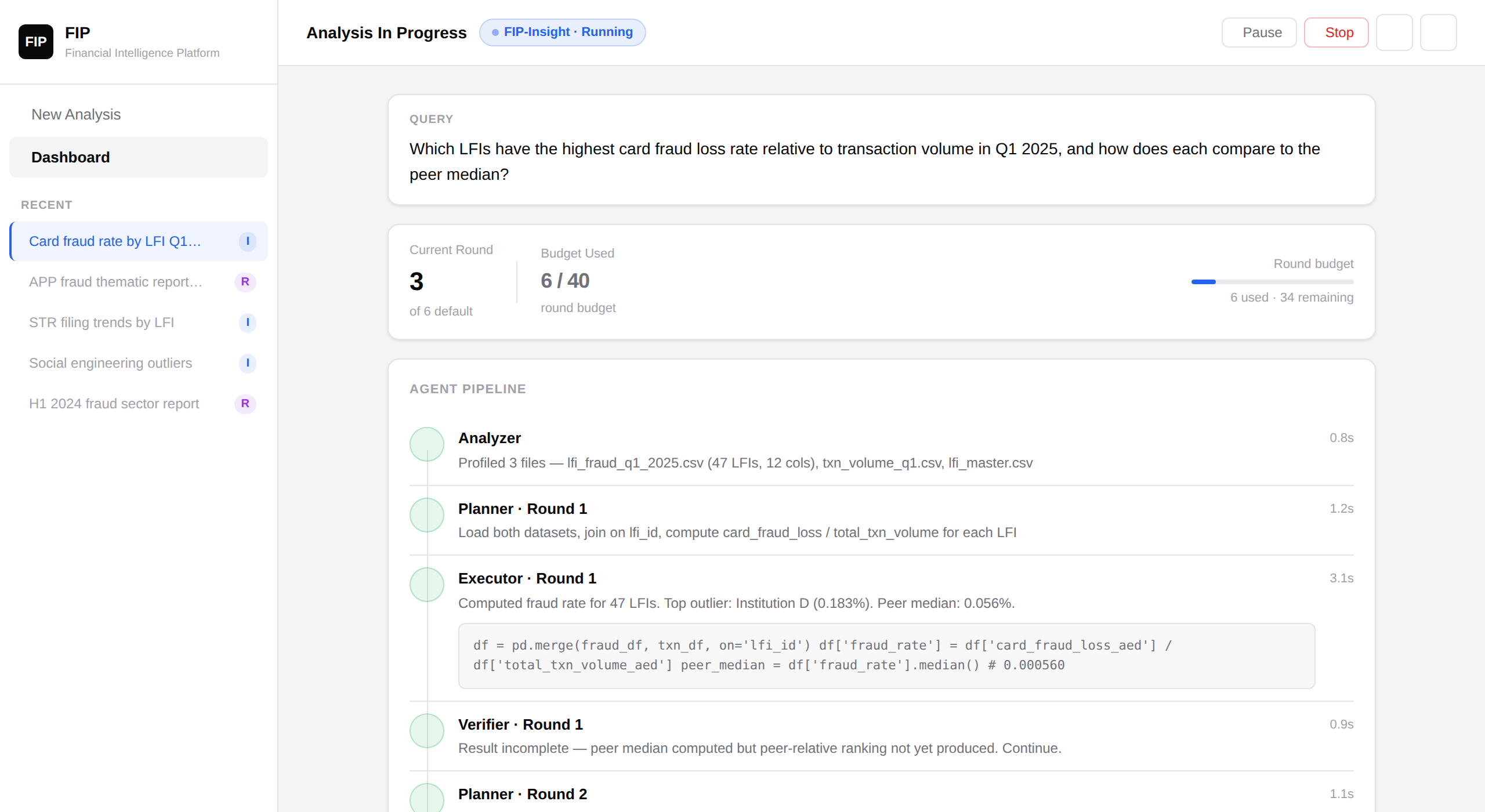Click the Analyzer step status circle

[x=427, y=444]
